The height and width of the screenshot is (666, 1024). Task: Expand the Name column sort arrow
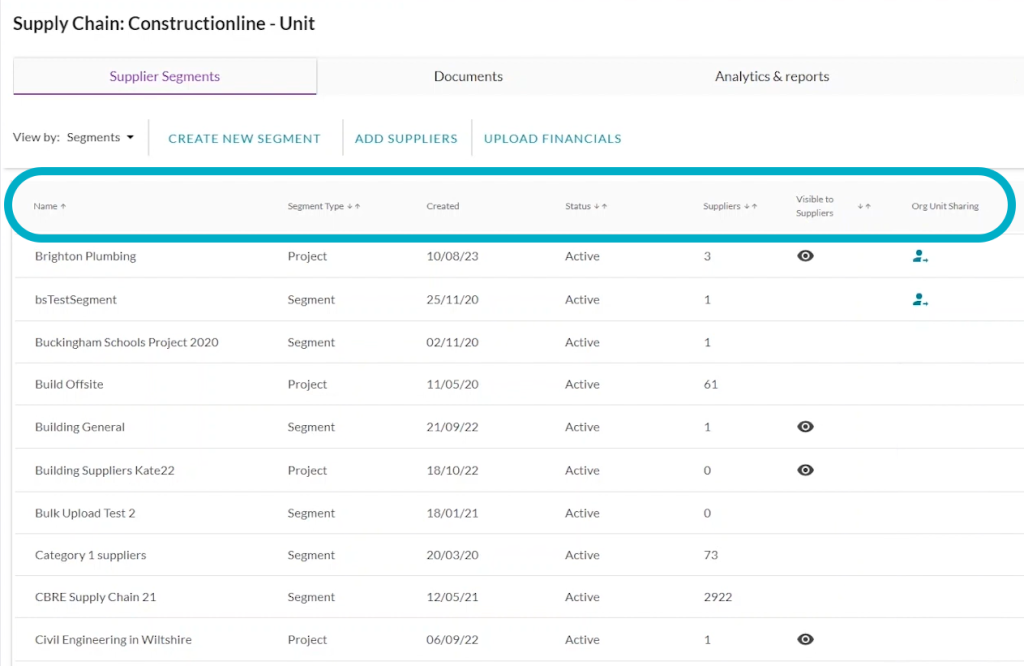63,206
